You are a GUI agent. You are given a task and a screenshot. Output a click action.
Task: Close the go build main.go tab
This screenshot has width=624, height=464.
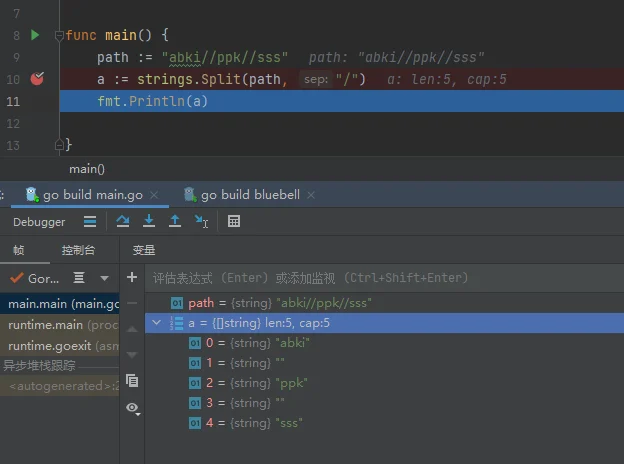pos(154,195)
